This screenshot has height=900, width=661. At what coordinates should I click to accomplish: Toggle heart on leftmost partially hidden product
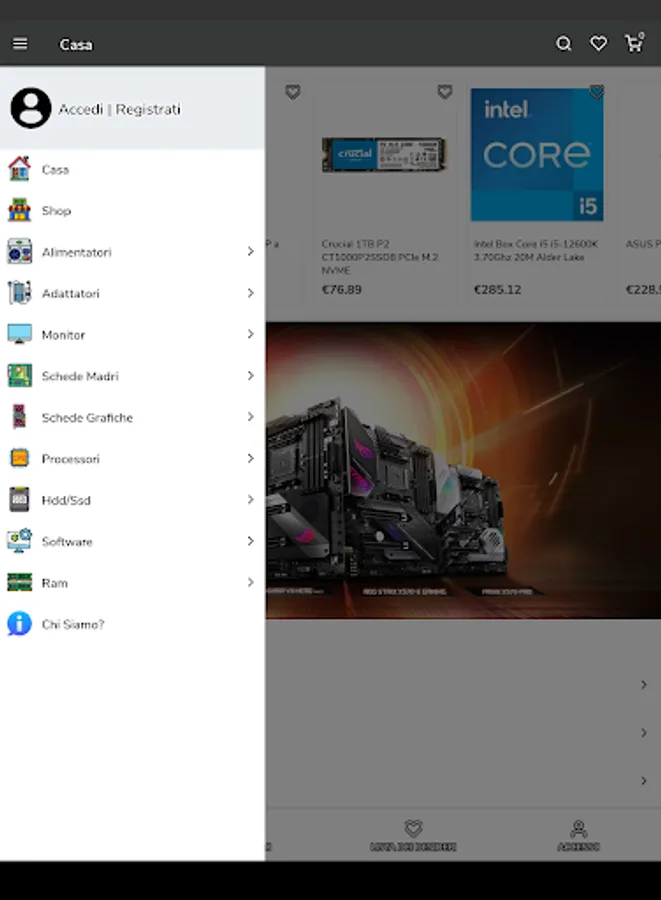(x=293, y=92)
